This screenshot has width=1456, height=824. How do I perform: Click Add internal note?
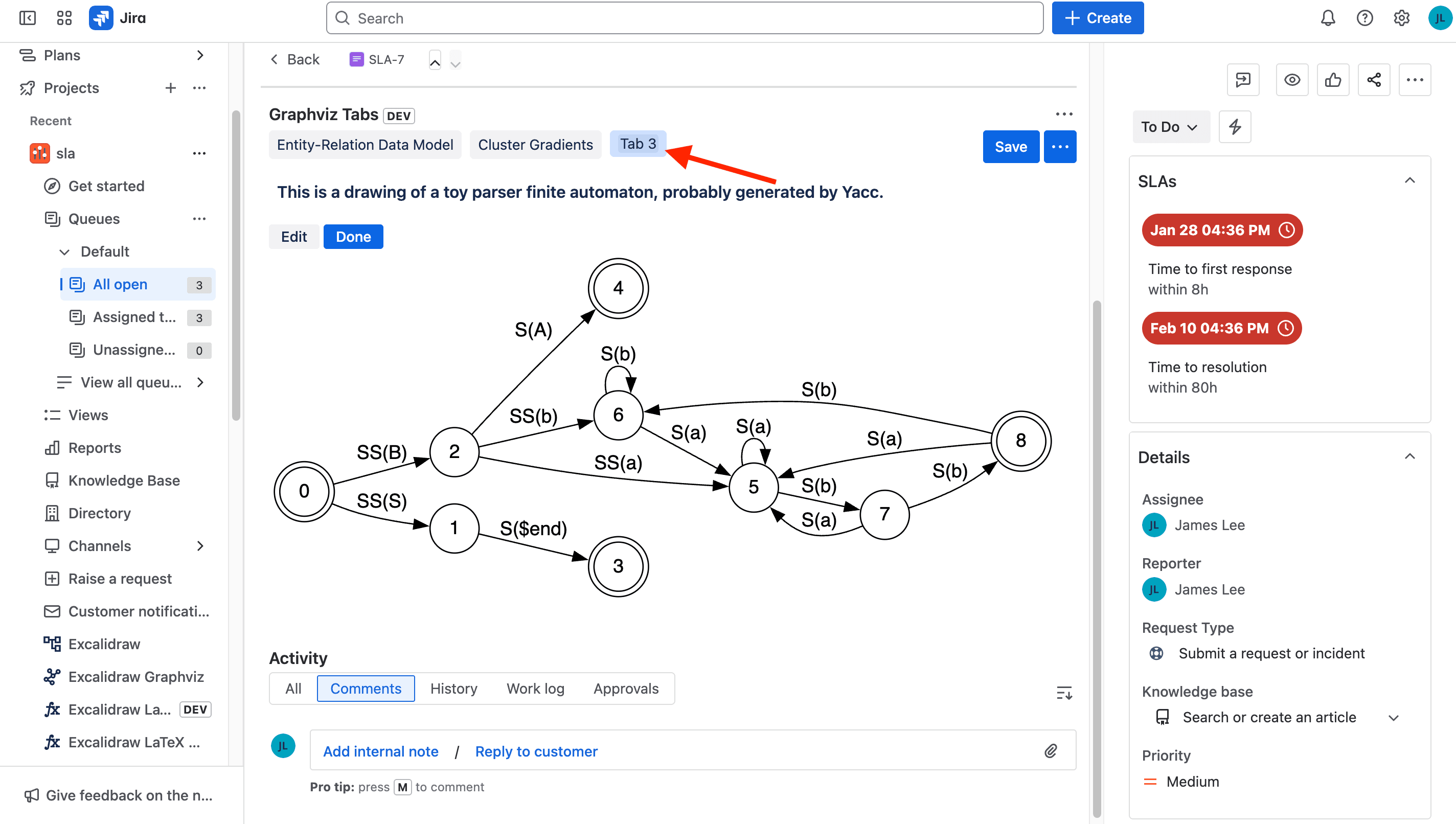380,751
